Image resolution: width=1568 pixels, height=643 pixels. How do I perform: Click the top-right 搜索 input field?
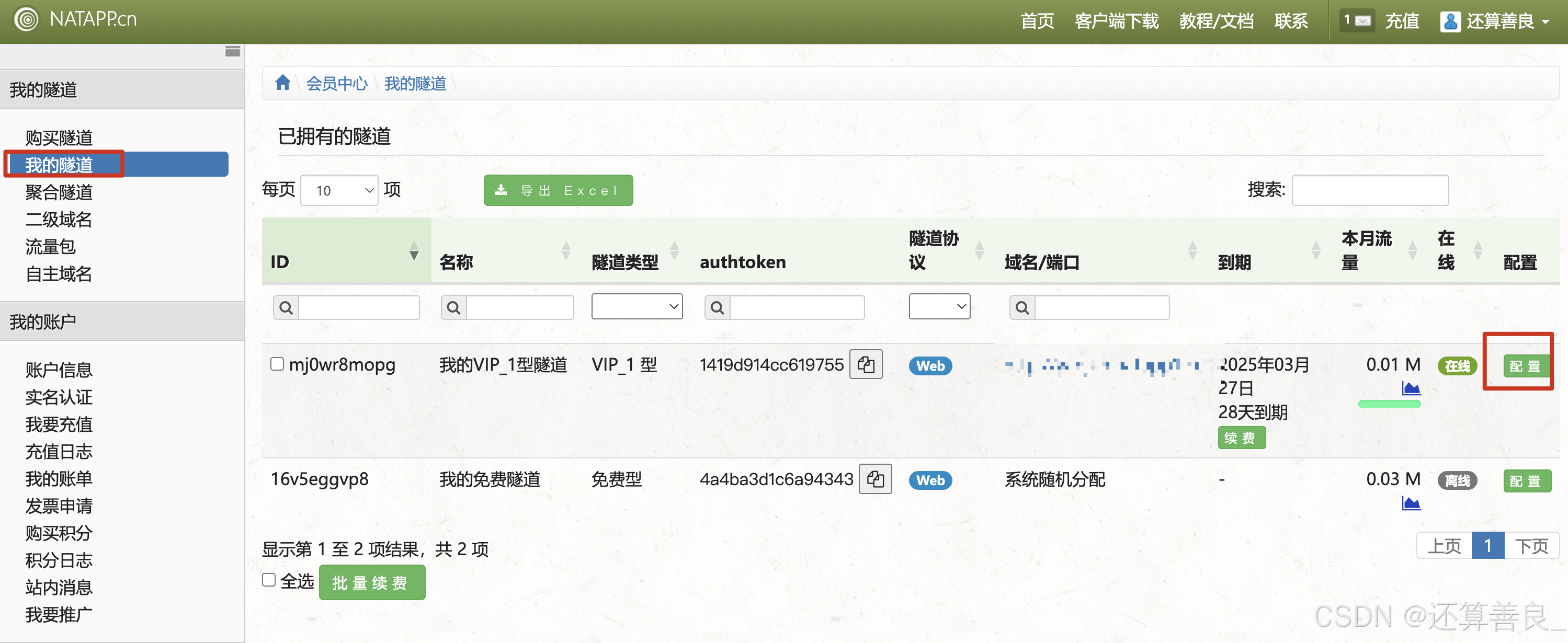[x=1370, y=190]
